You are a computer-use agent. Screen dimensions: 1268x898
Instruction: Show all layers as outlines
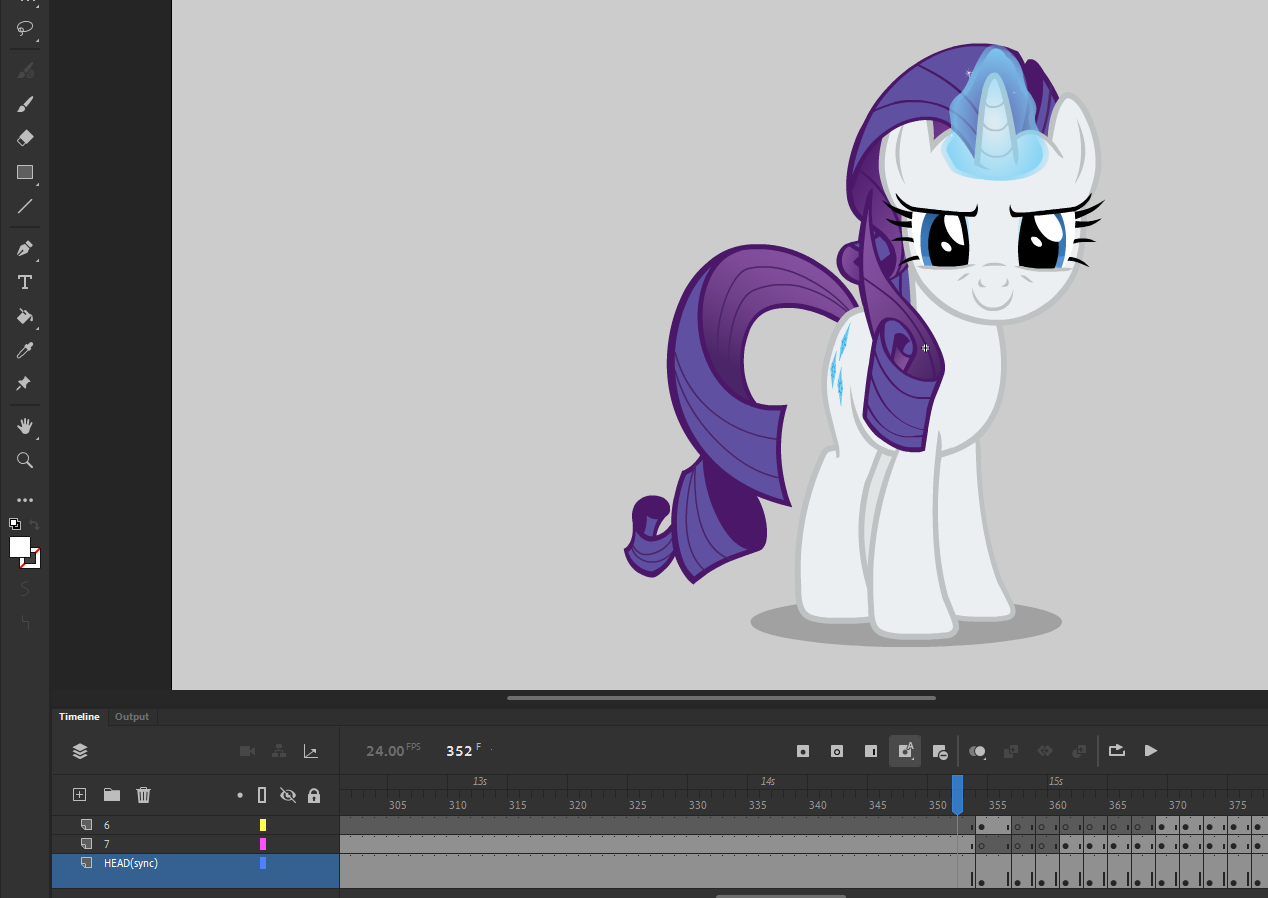(x=262, y=795)
